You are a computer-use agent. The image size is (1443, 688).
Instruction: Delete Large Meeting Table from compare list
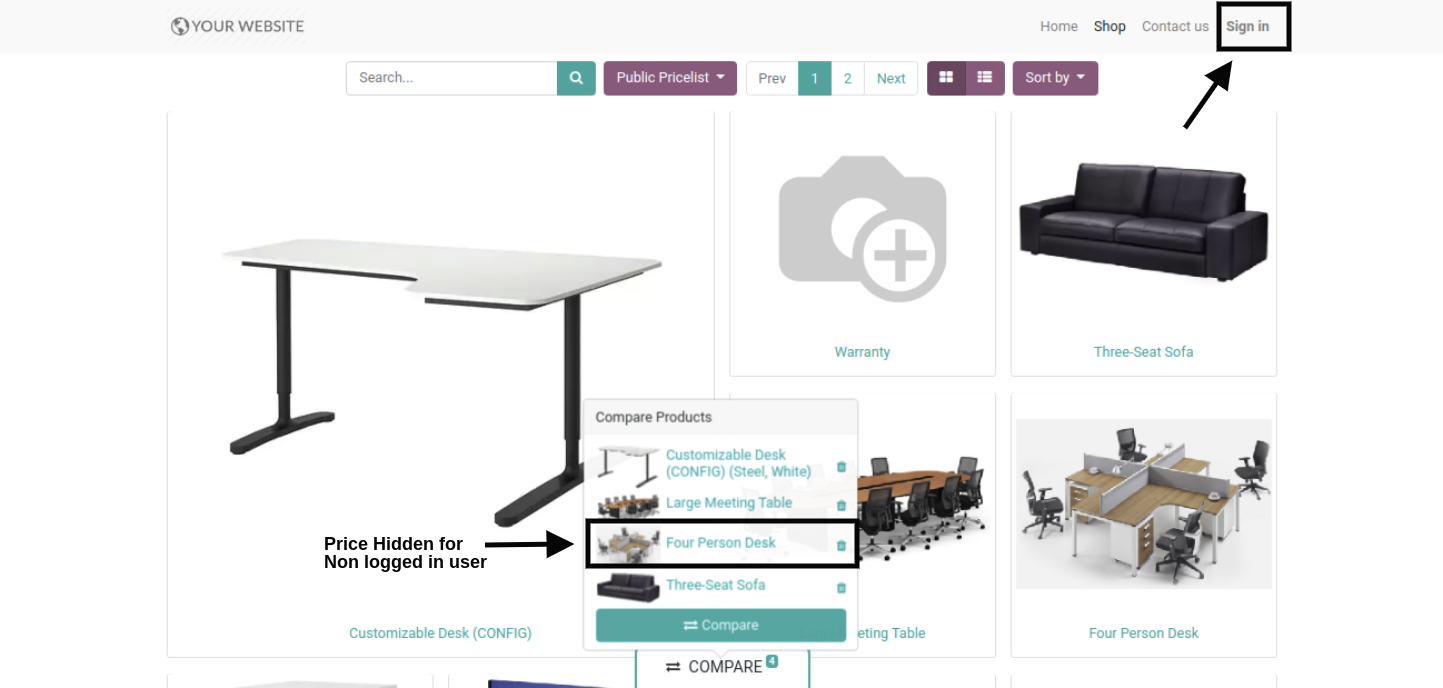[x=841, y=506]
